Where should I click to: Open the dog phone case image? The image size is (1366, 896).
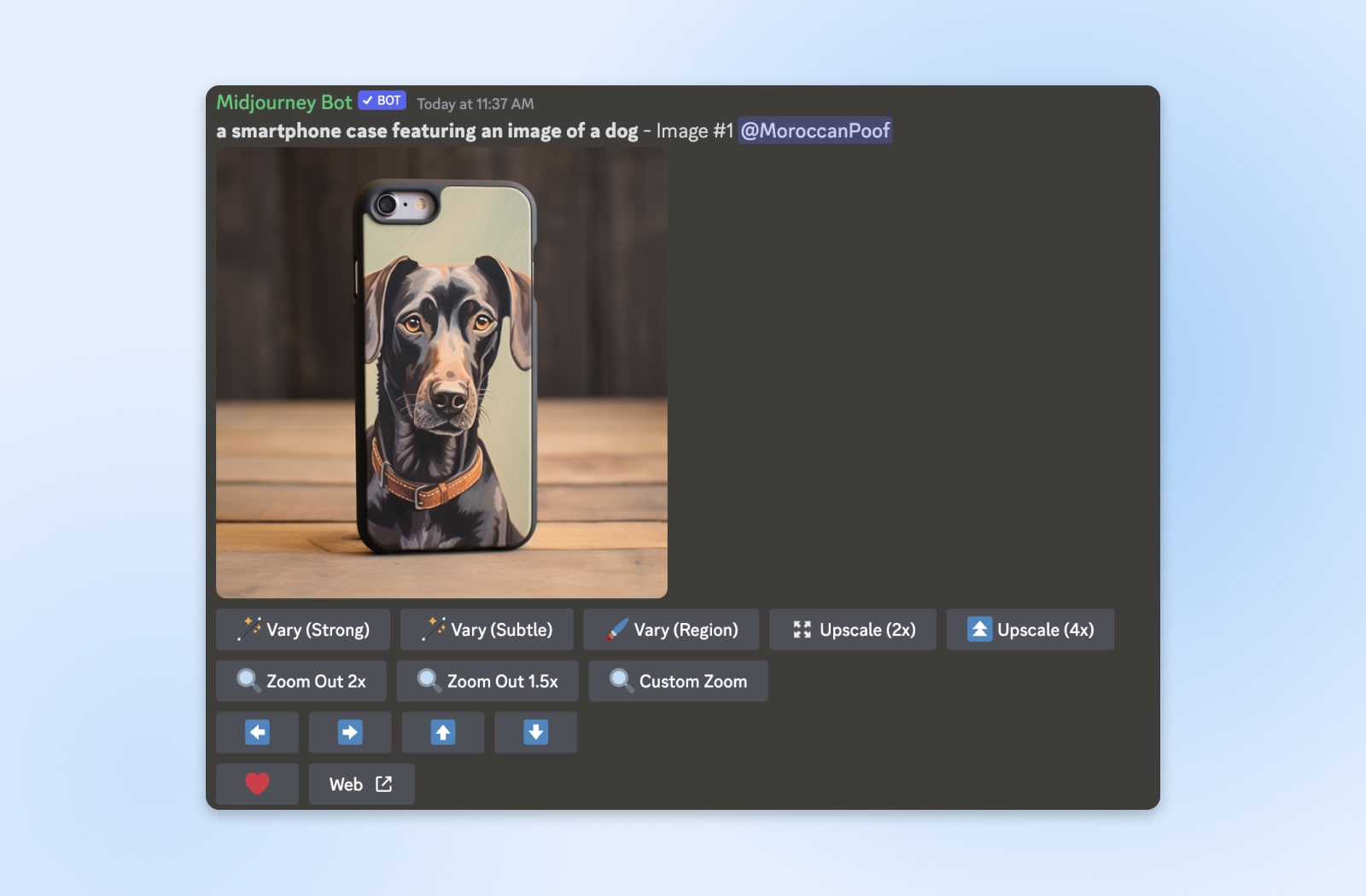pyautogui.click(x=441, y=373)
